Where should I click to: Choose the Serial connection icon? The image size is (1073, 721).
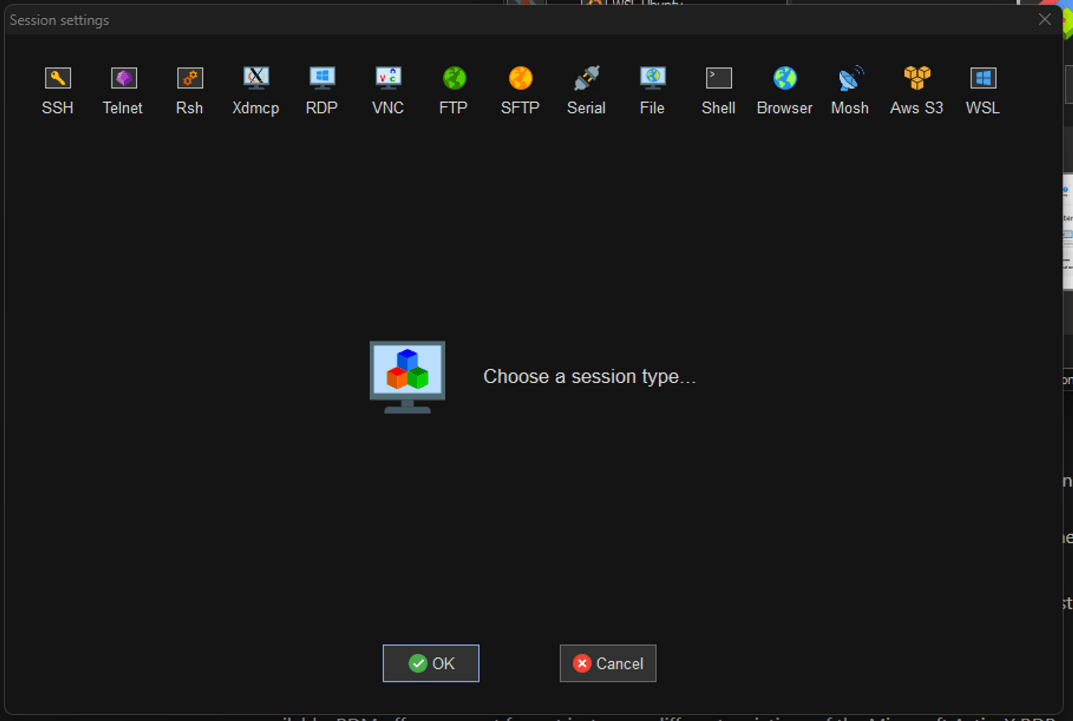[586, 79]
